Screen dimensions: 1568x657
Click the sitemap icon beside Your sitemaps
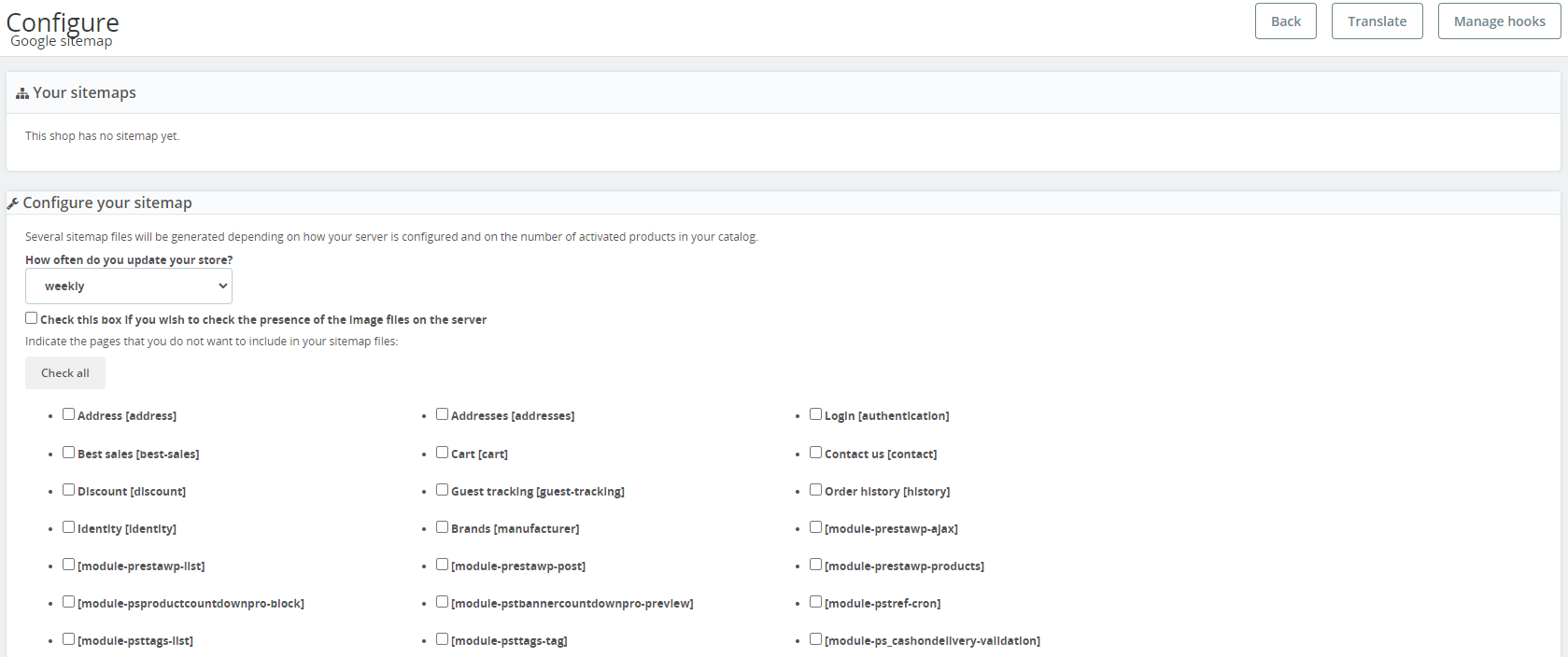coord(22,93)
